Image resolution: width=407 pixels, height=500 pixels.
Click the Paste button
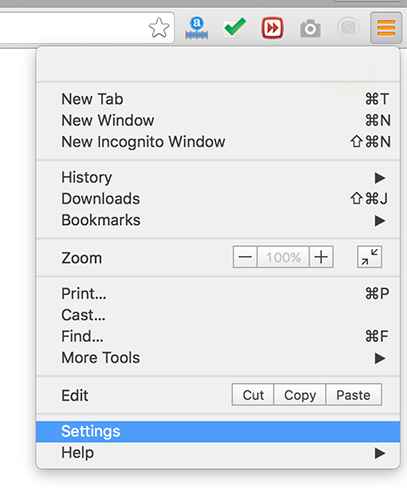click(354, 395)
